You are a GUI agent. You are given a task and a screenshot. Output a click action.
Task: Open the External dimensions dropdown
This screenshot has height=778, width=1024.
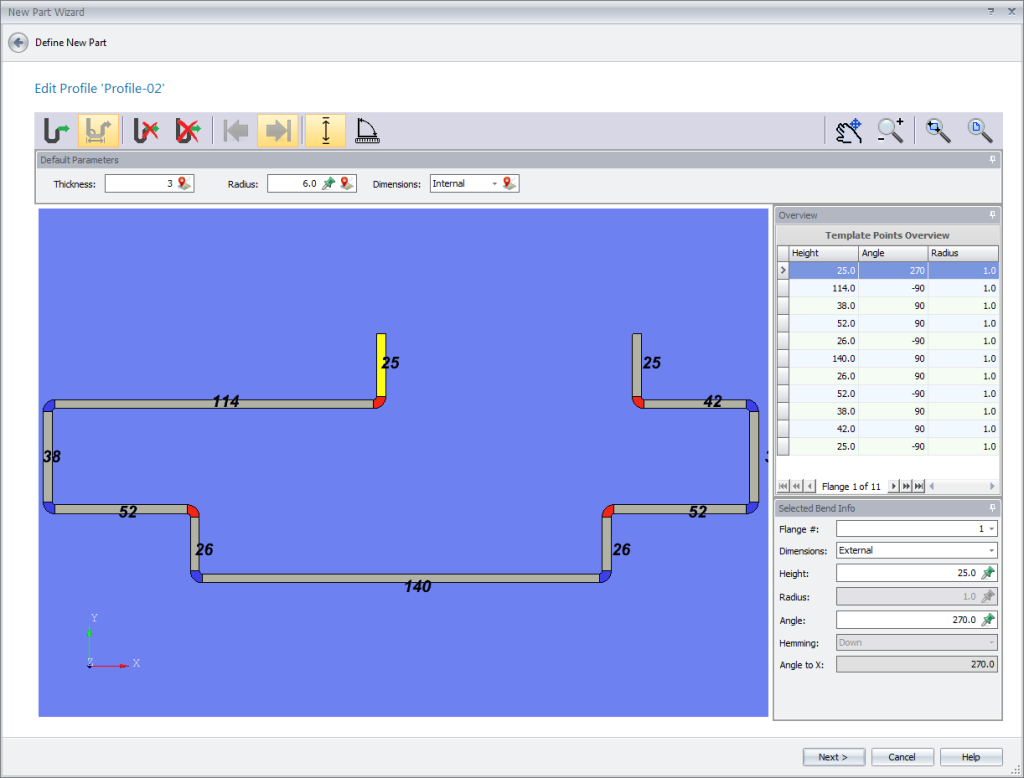pyautogui.click(x=991, y=550)
